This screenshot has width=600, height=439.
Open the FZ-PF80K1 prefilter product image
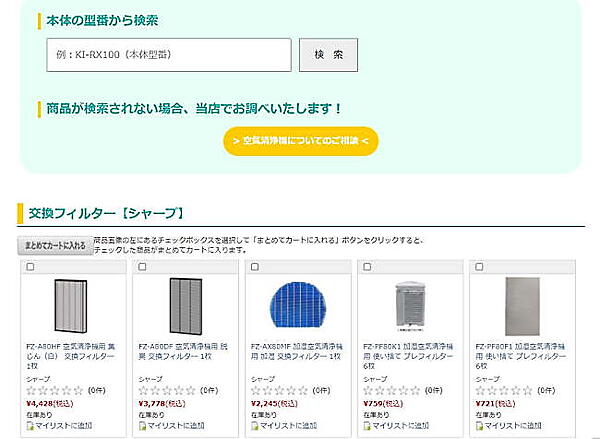409,306
